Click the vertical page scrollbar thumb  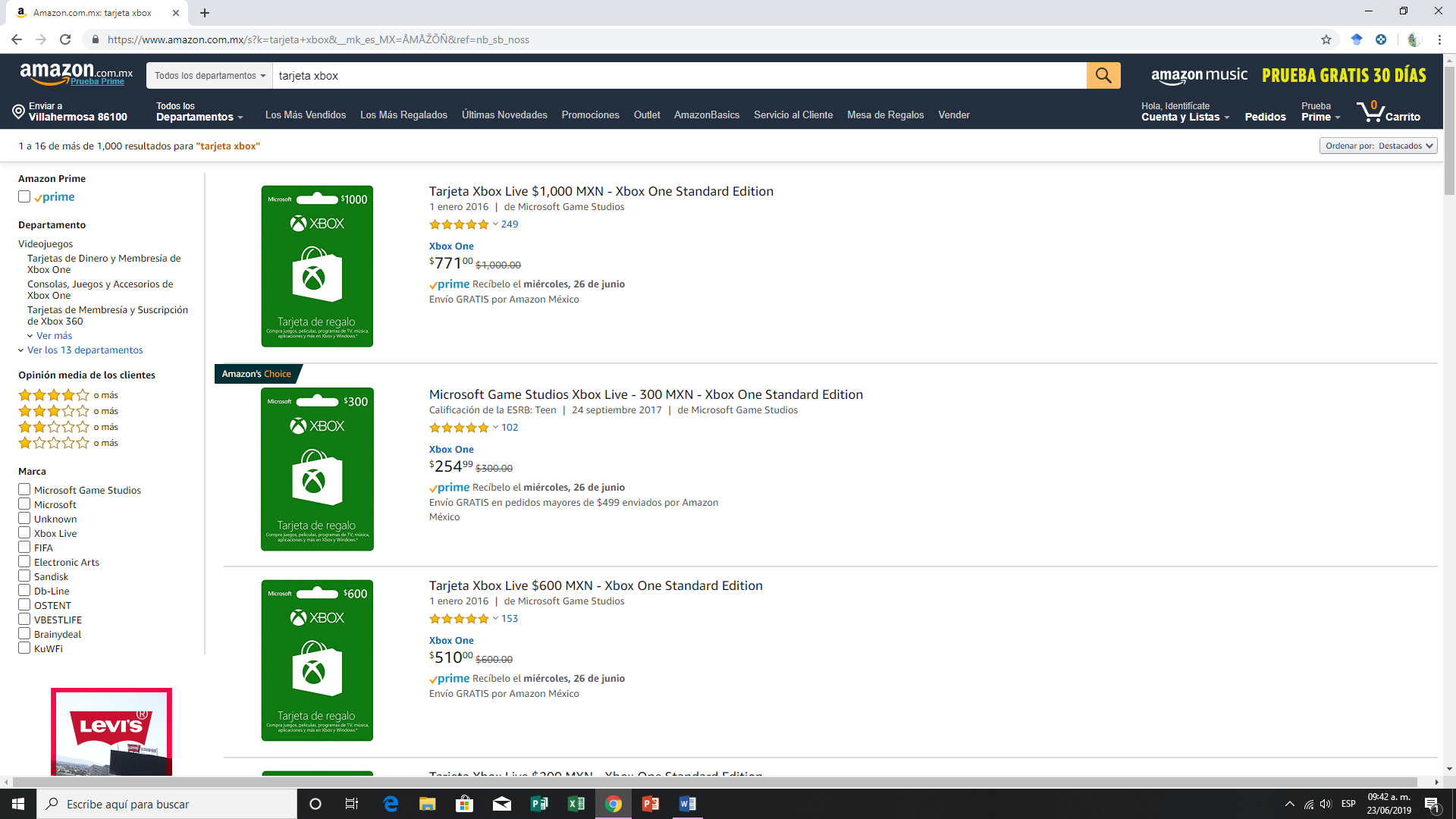click(x=1449, y=130)
